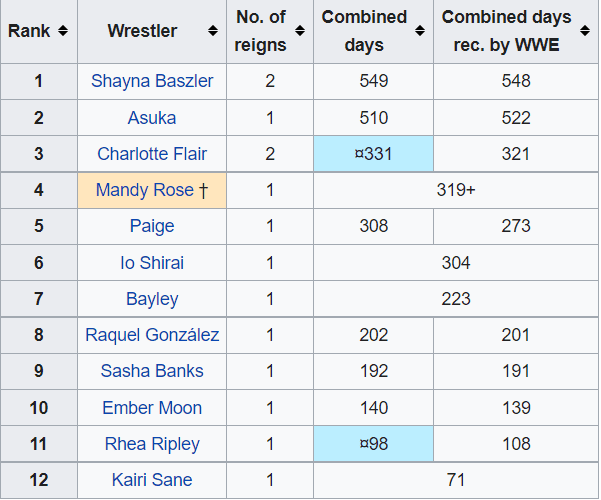Sort table by Rank arrows icon
This screenshot has height=500, width=601.
coord(64,31)
